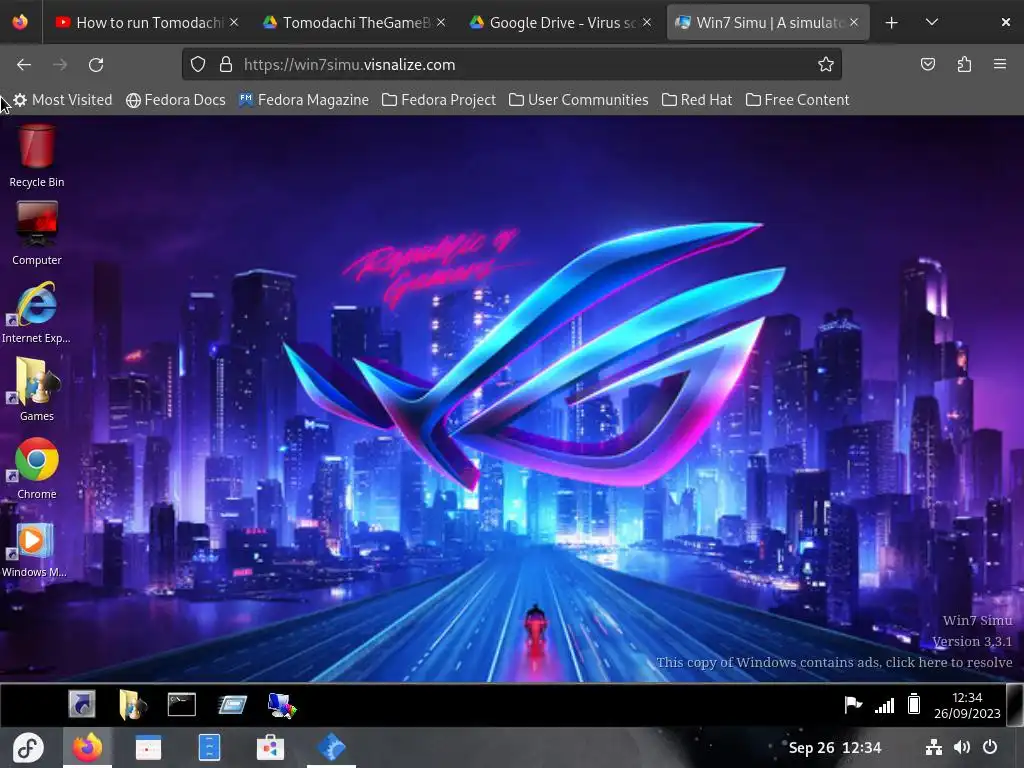Image resolution: width=1024 pixels, height=768 pixels.
Task: Open the Firefox extensions puzzle icon
Action: [964, 64]
